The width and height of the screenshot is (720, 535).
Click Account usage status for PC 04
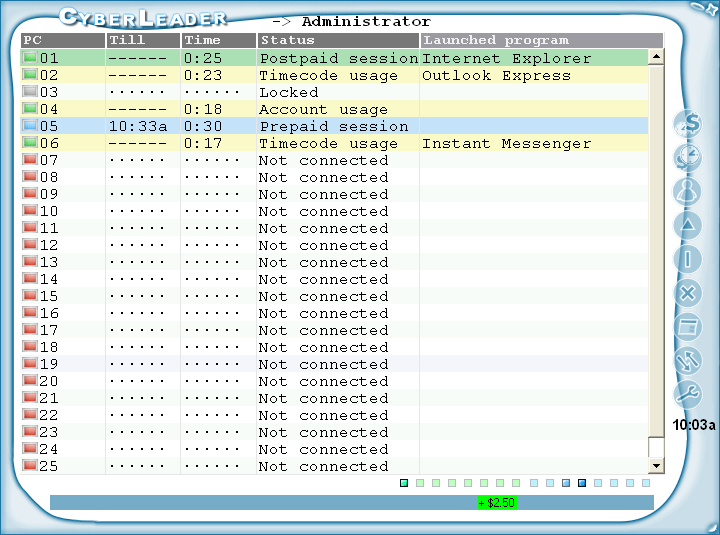pos(323,109)
